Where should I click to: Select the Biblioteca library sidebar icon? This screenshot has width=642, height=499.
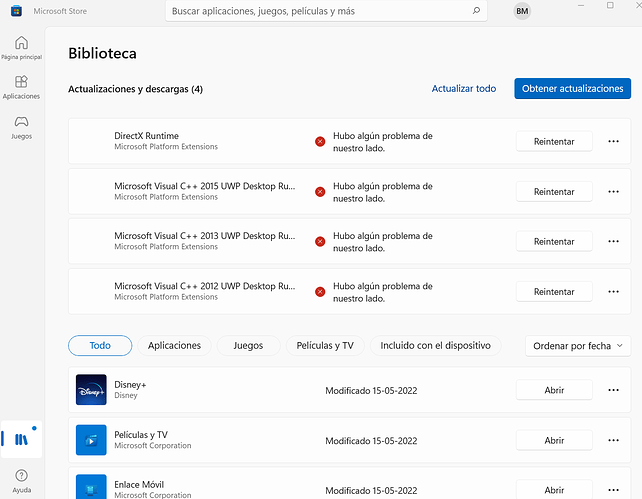pyautogui.click(x=21, y=439)
